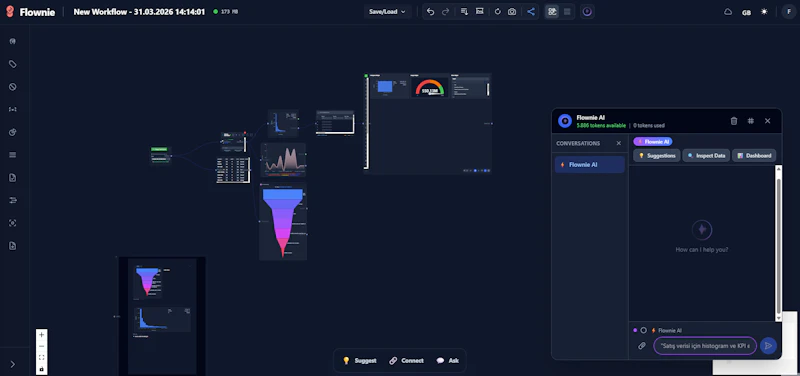Attach a file with the paperclip icon
Image resolution: width=800 pixels, height=376 pixels.
click(642, 345)
